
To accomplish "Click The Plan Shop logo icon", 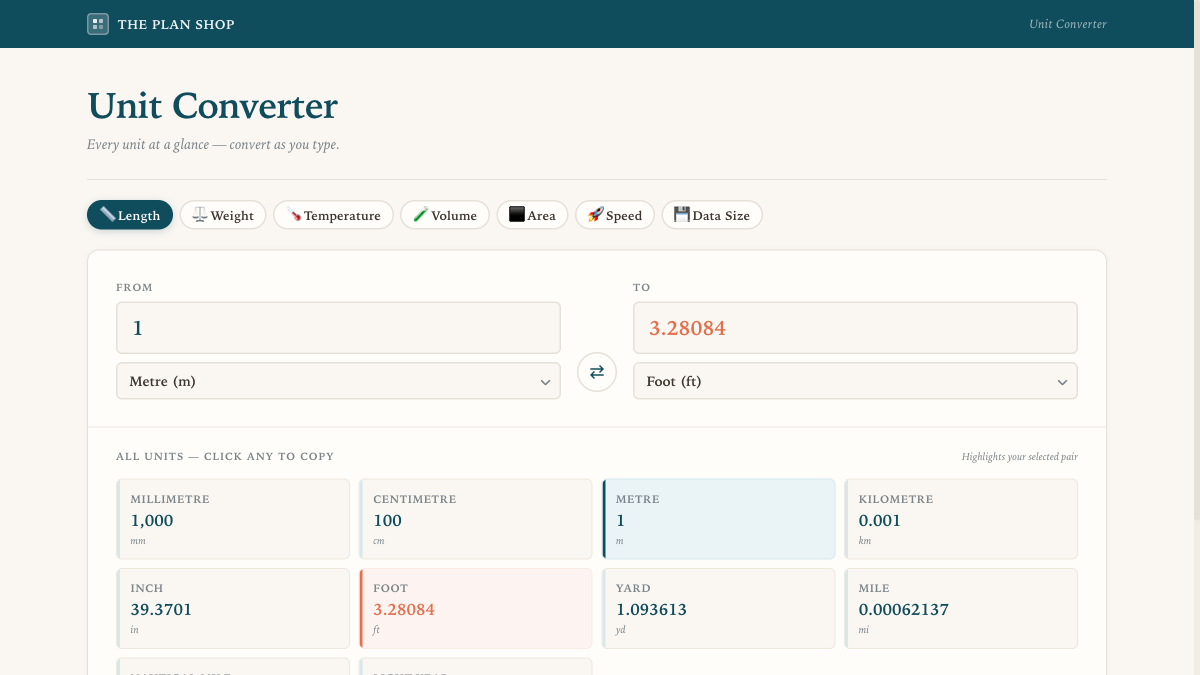I will click(98, 24).
